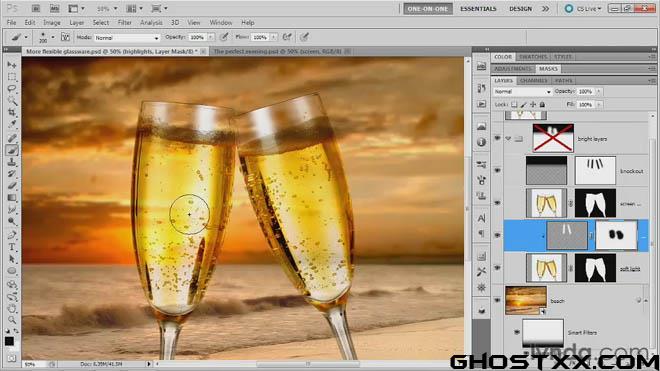The width and height of the screenshot is (660, 371).
Task: Open the Filter menu
Action: [125, 22]
